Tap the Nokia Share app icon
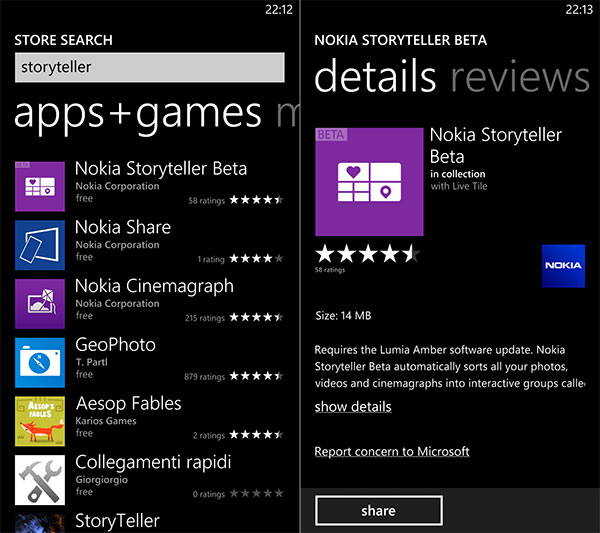 pos(40,245)
